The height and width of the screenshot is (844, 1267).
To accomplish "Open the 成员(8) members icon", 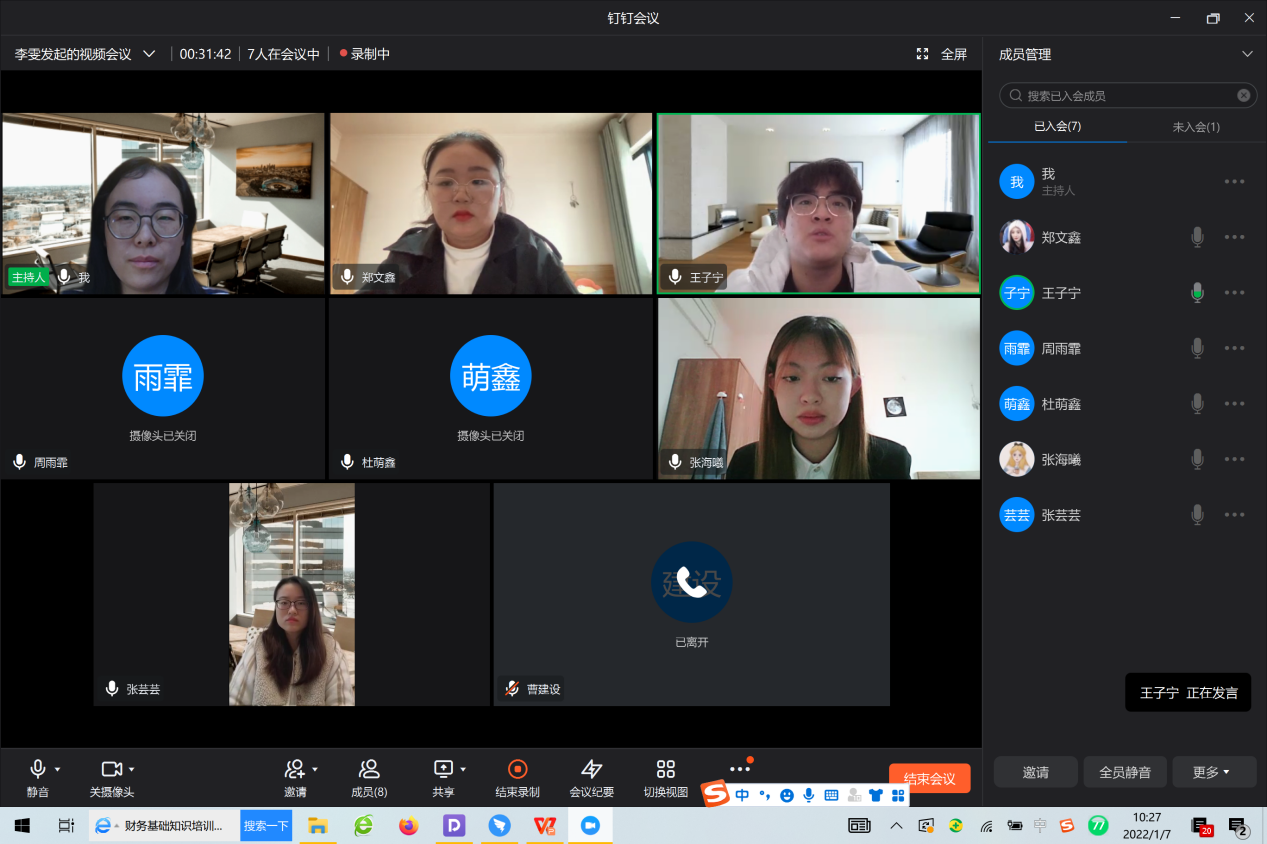I will (369, 769).
